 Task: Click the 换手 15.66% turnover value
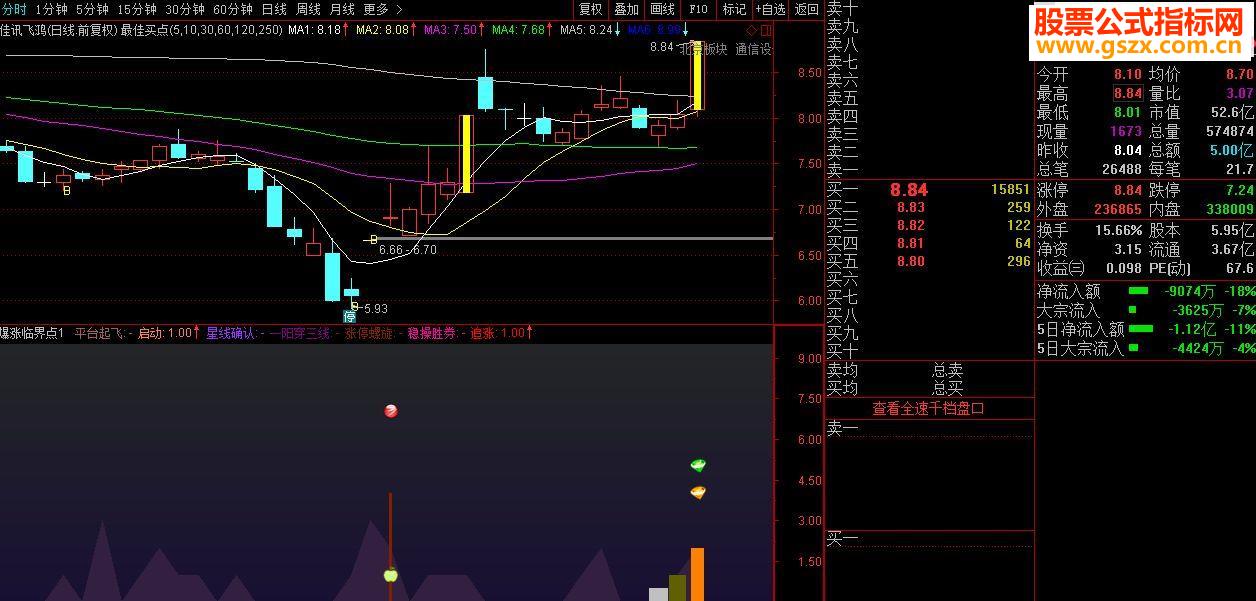pyautogui.click(x=1117, y=230)
